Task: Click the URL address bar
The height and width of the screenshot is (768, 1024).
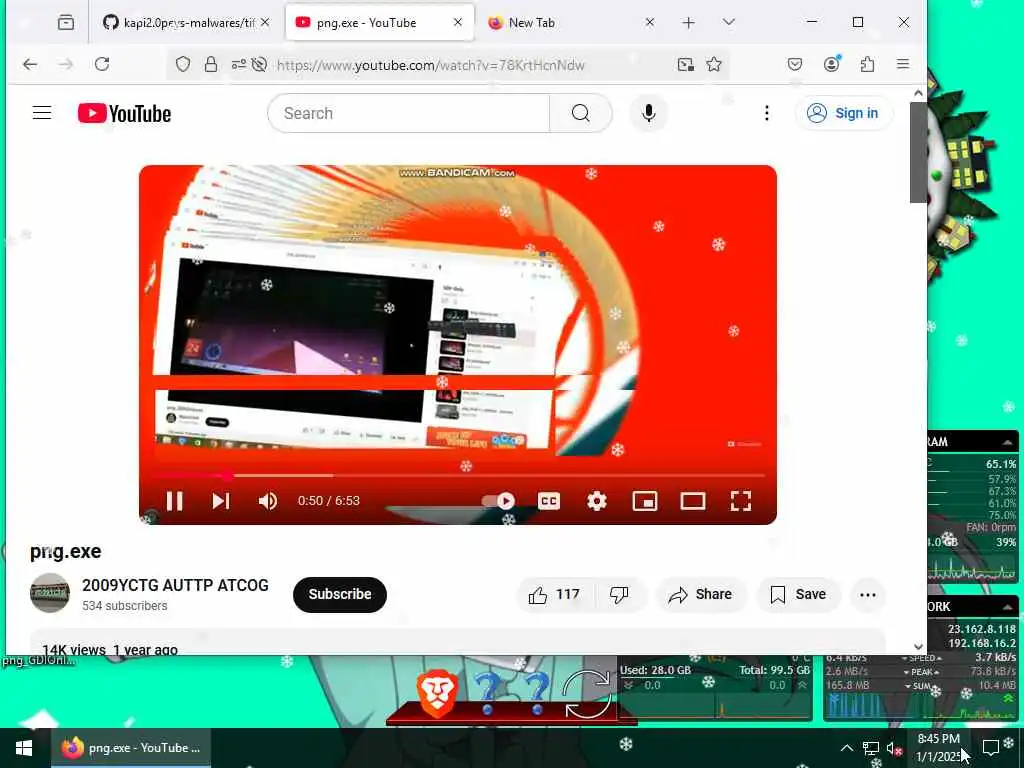Action: (x=430, y=65)
